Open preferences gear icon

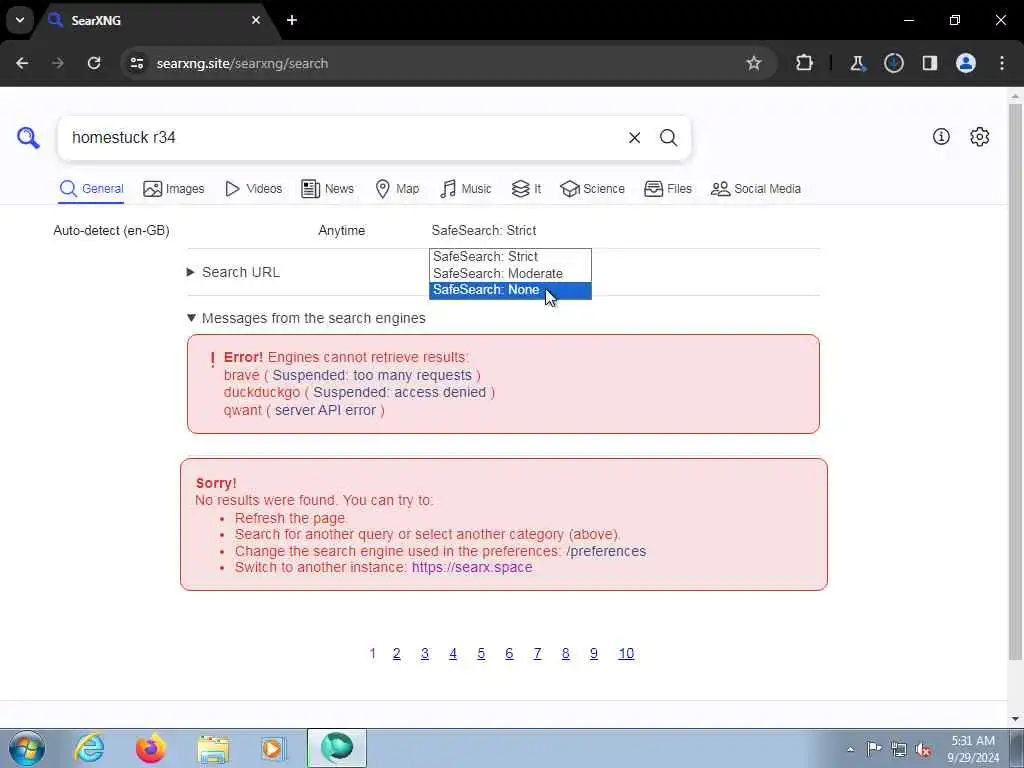979,136
